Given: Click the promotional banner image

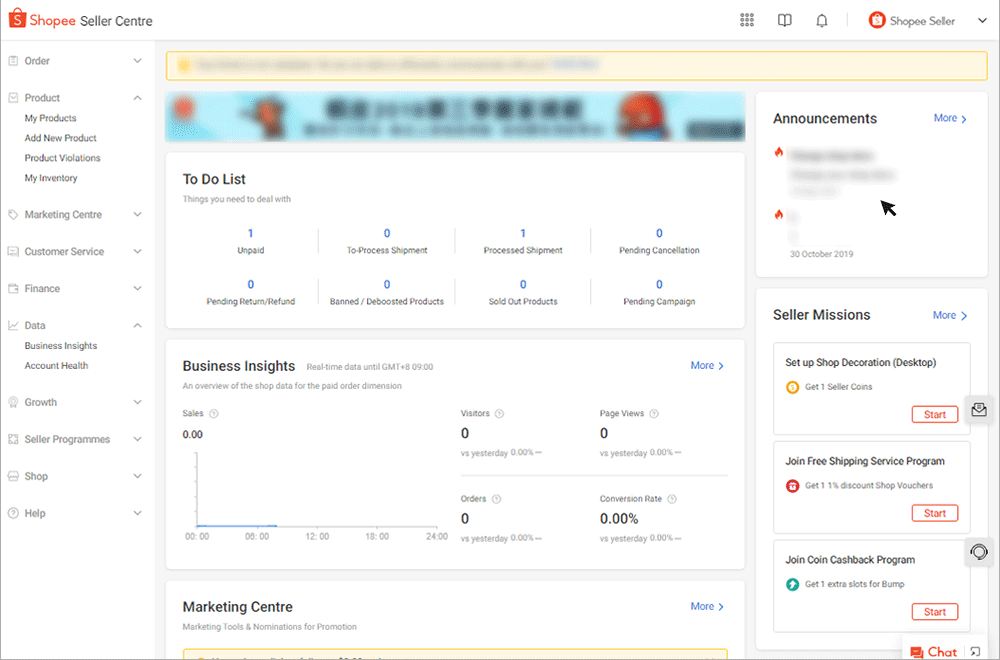Looking at the screenshot, I should click(454, 117).
